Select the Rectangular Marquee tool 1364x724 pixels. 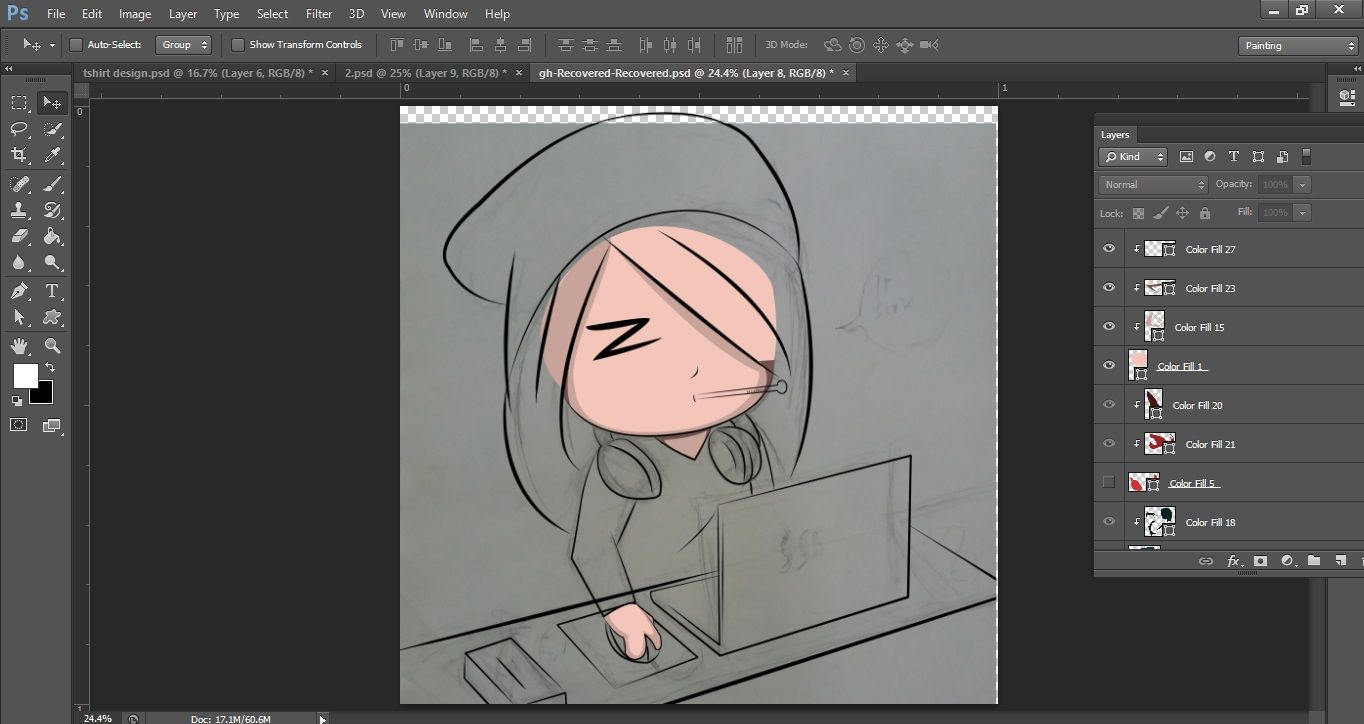point(19,102)
